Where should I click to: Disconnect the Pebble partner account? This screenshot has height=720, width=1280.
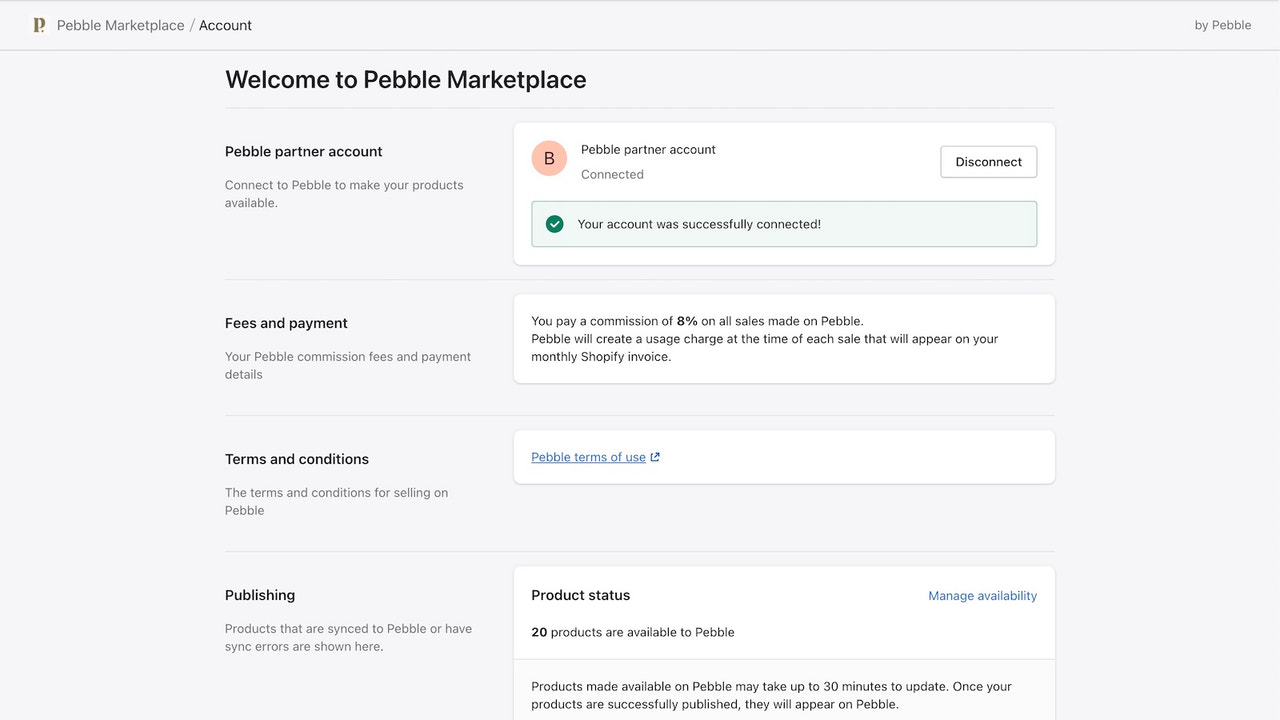pyautogui.click(x=988, y=161)
